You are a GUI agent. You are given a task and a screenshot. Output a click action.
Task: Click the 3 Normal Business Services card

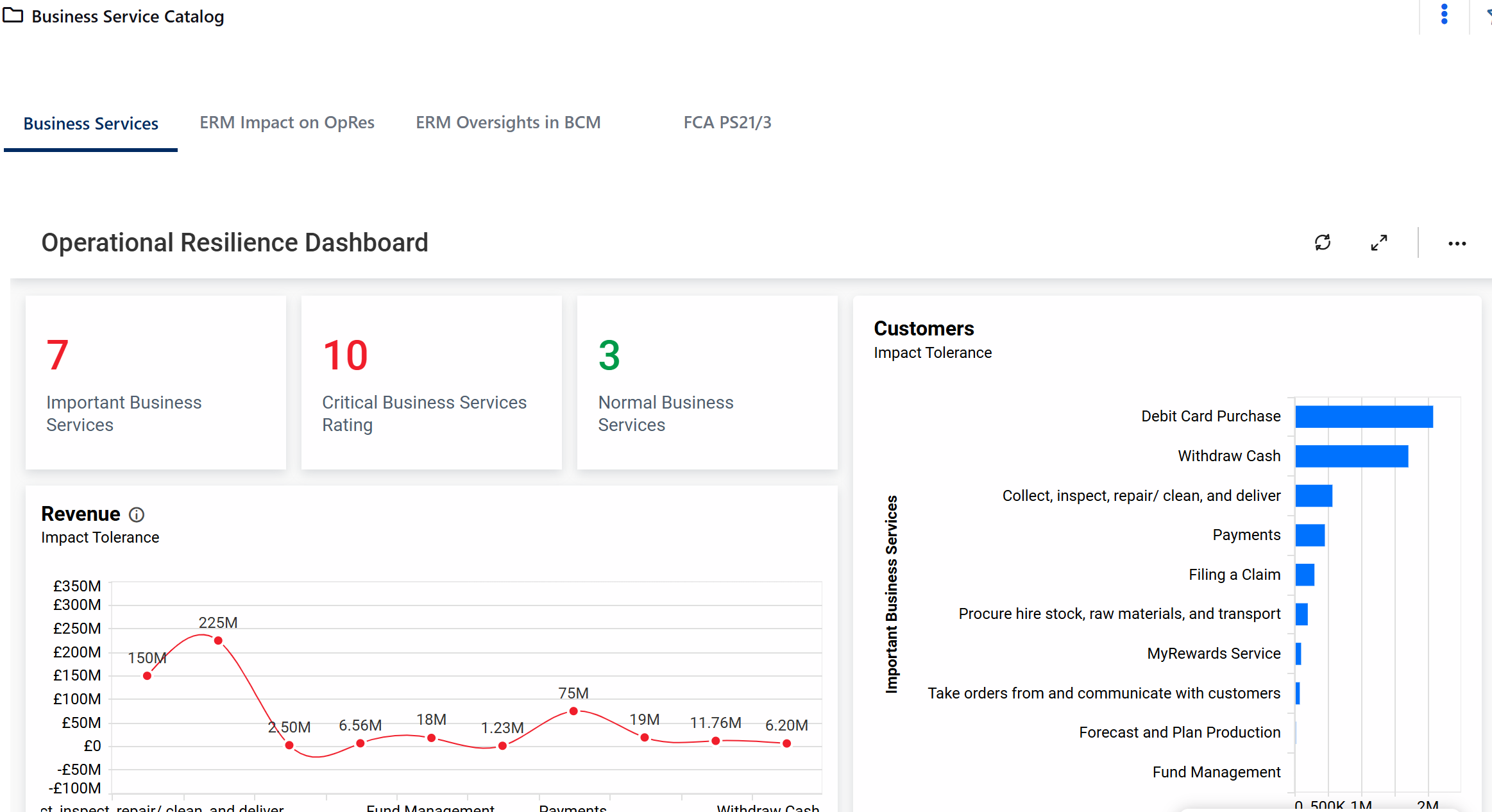[708, 382]
